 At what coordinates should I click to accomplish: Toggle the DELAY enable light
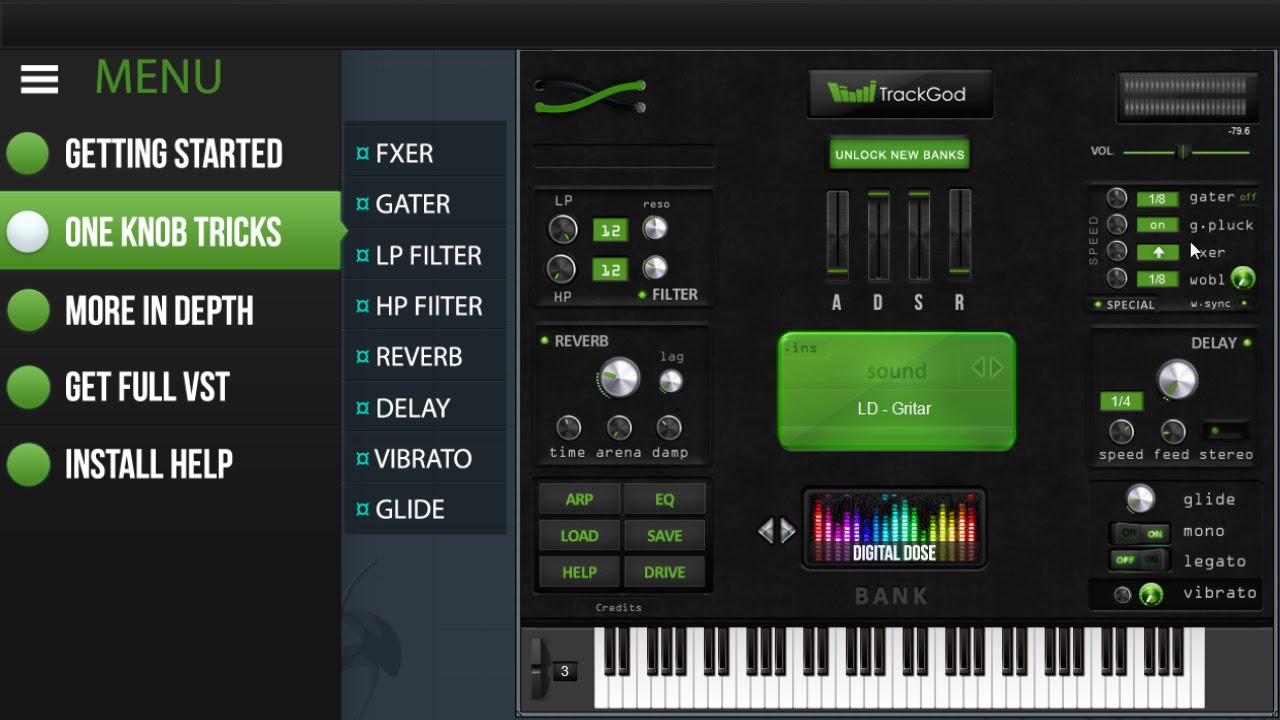click(x=1247, y=343)
